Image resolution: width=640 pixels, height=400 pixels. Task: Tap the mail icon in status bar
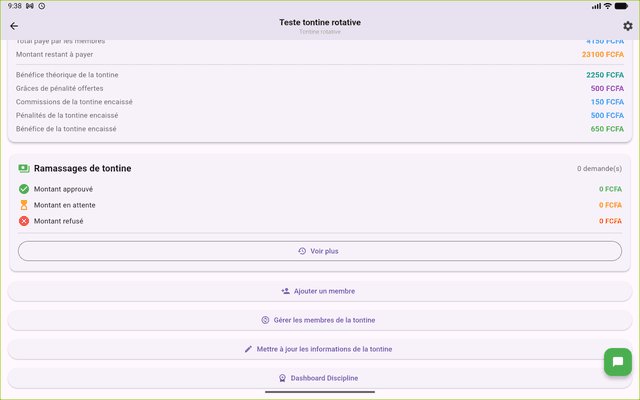point(30,6)
